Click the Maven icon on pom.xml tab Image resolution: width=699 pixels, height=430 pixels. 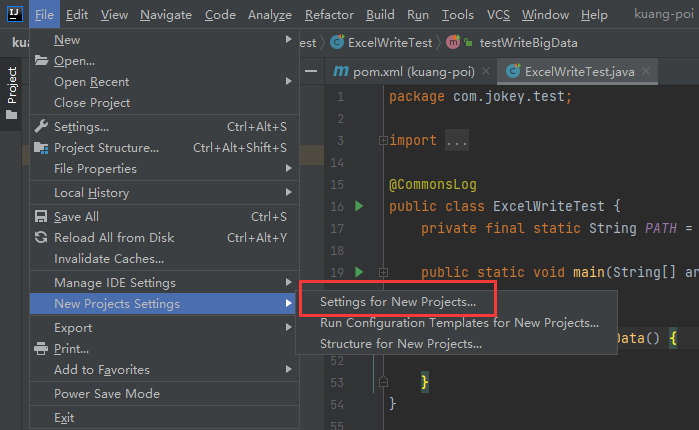pos(341,71)
